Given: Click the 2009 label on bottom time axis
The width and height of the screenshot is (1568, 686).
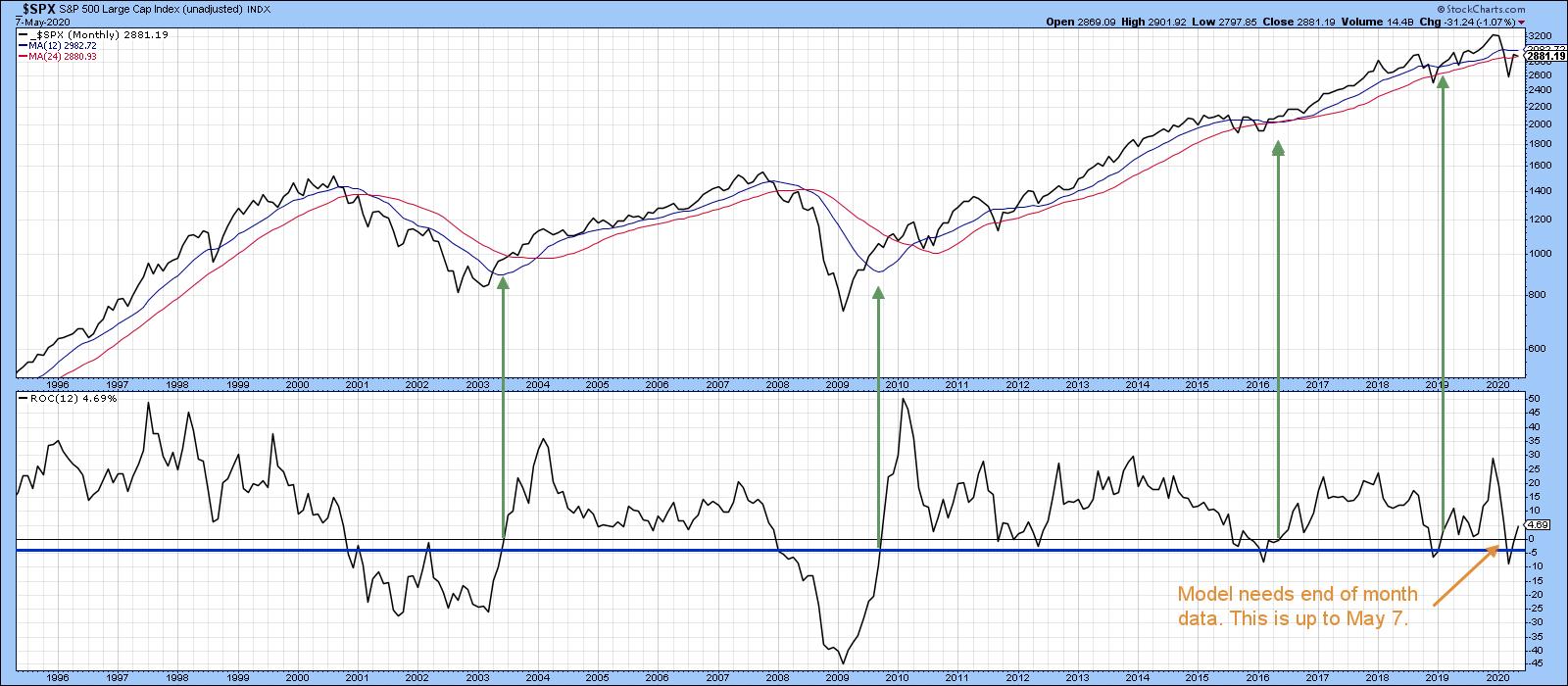Looking at the screenshot, I should click(838, 677).
